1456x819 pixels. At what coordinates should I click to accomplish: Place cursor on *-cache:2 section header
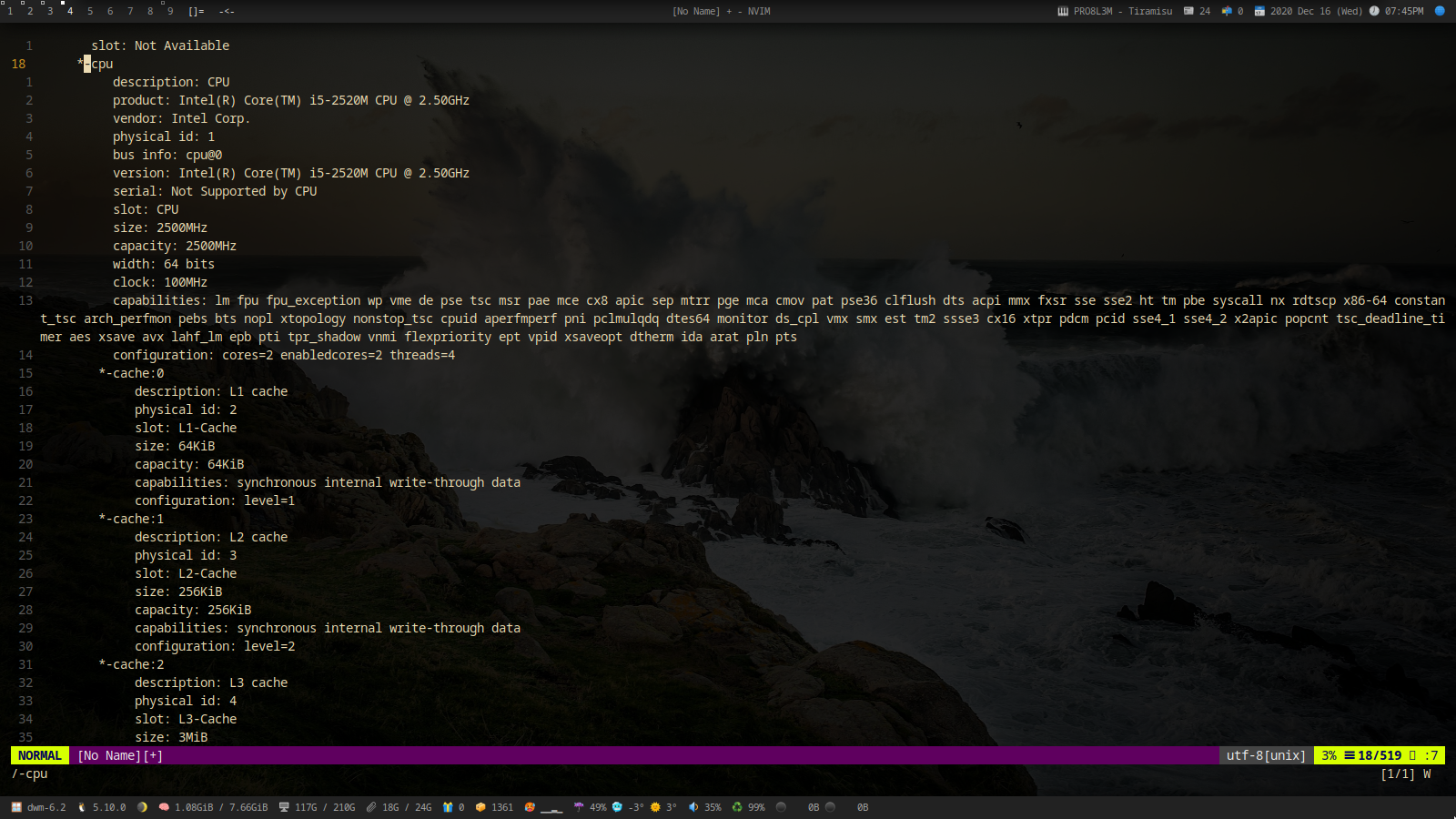coord(131,664)
